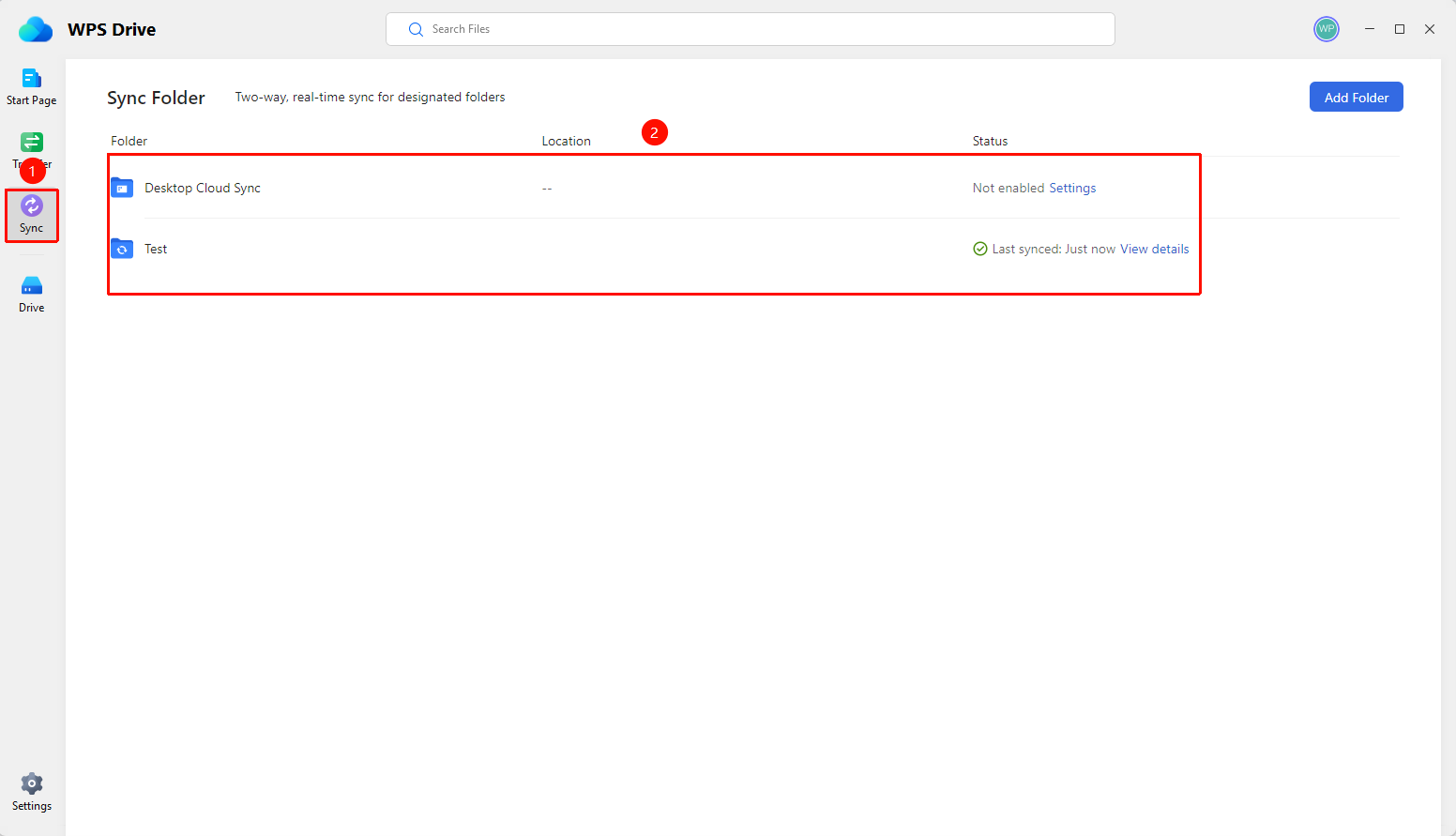This screenshot has width=1456, height=836.
Task: Click the Test folder icon
Action: [x=122, y=249]
